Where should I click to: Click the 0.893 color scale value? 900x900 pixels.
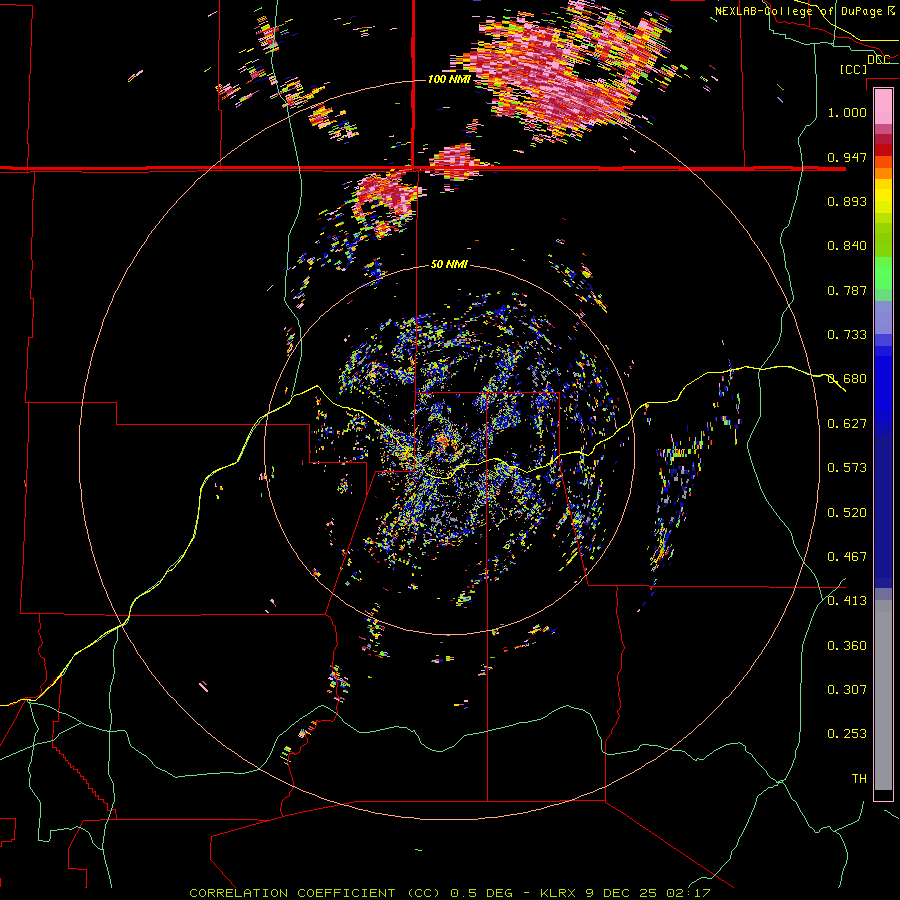tap(847, 201)
